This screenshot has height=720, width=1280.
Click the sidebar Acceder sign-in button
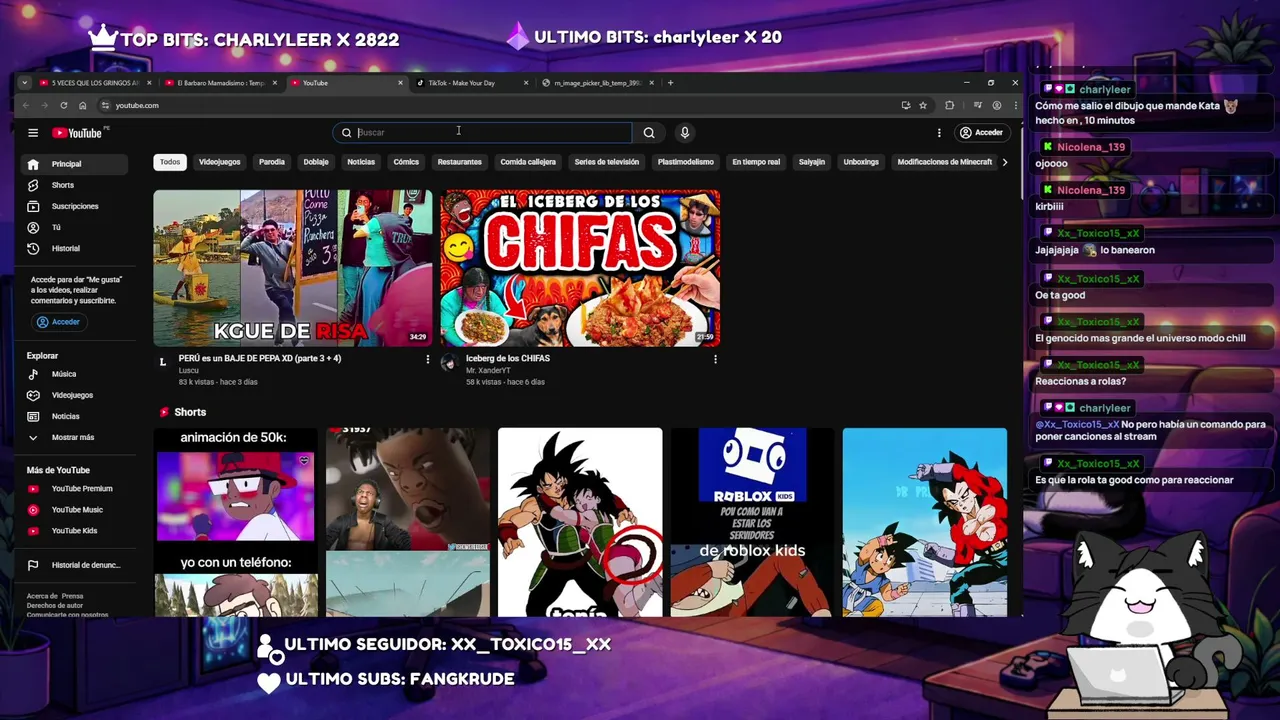58,322
